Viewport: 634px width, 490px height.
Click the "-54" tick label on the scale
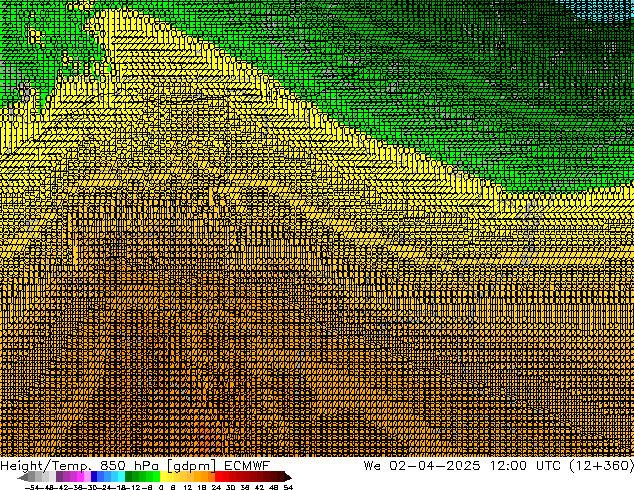30,487
